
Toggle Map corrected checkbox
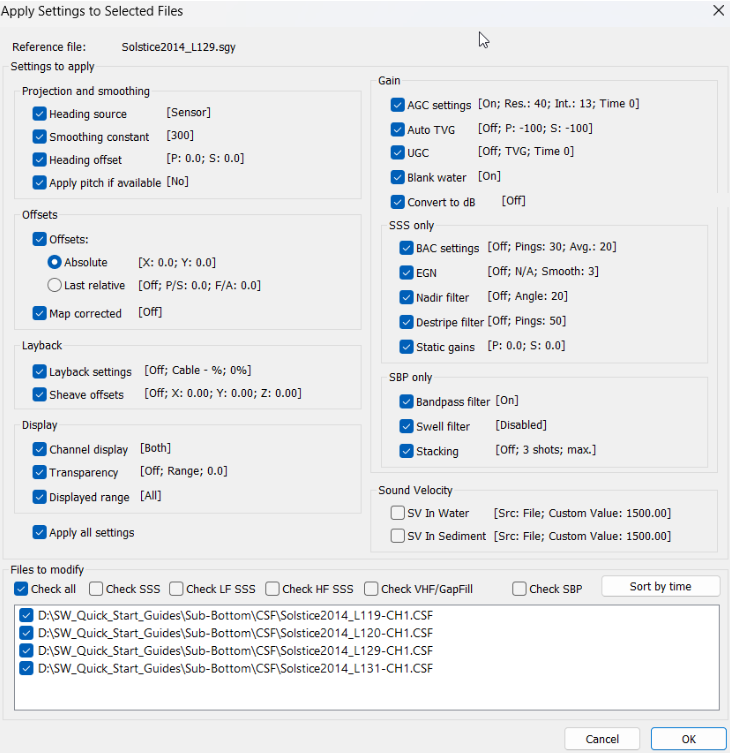39,314
